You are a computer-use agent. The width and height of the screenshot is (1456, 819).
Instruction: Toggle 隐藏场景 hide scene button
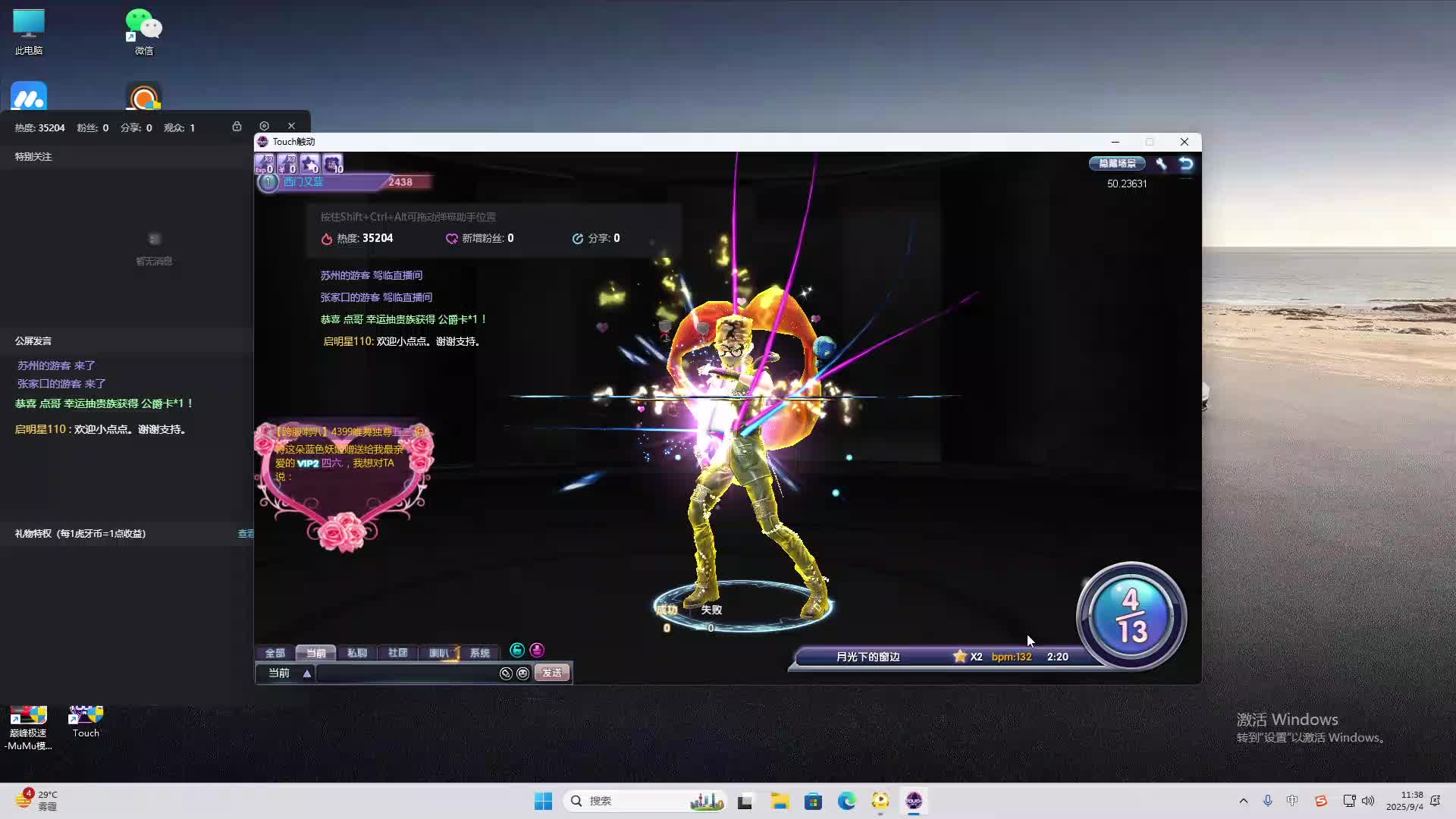coord(1117,164)
